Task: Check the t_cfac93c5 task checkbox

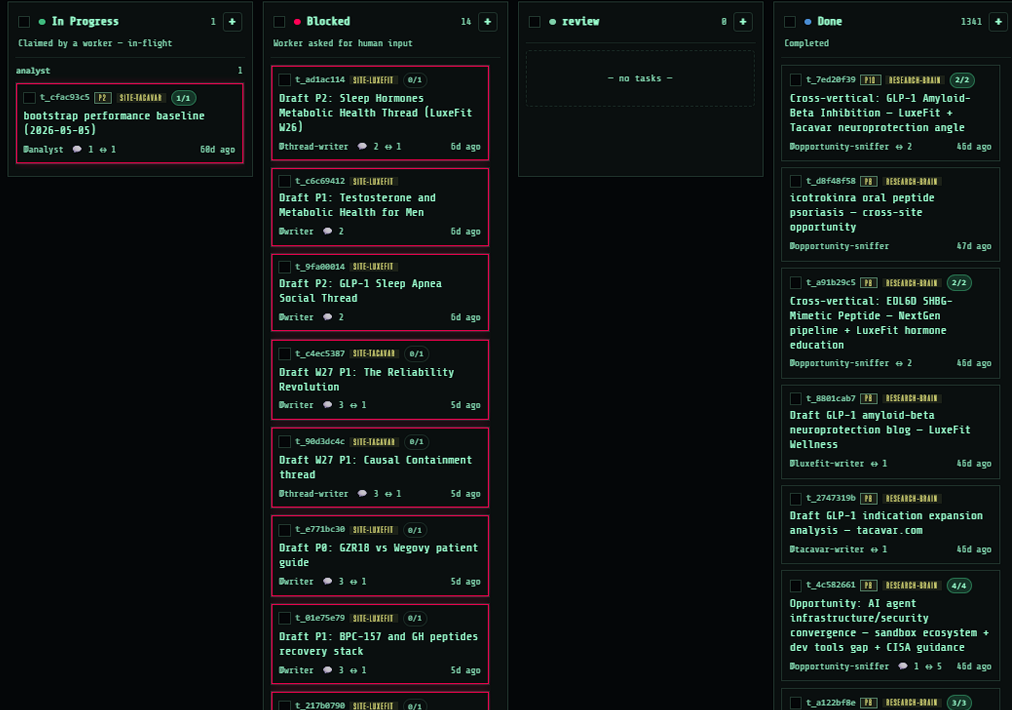Action: [29, 97]
